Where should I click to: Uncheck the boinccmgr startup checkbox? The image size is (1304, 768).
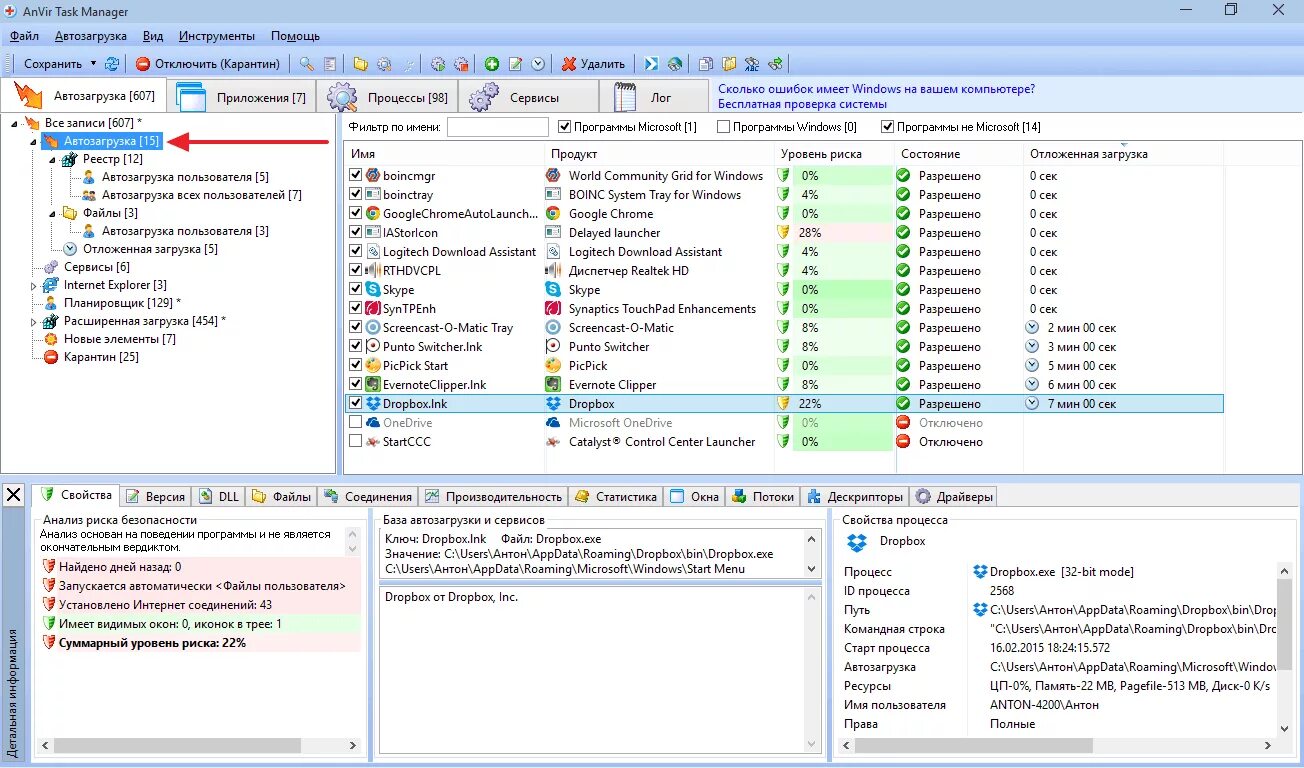click(x=356, y=176)
